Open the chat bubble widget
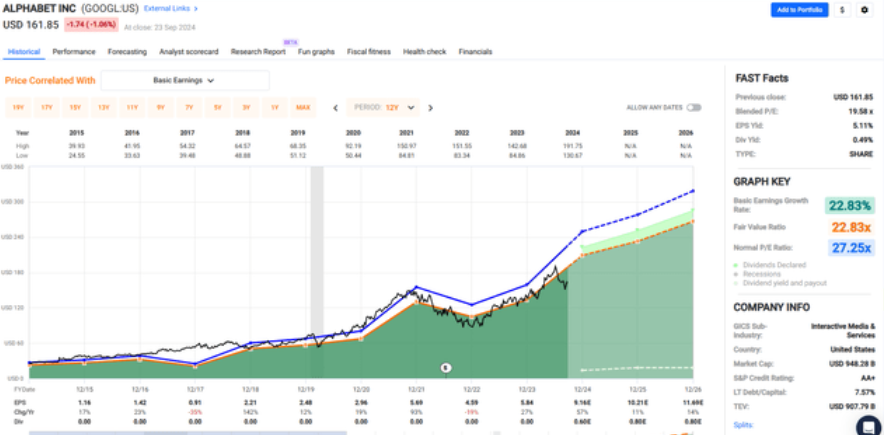 click(868, 427)
